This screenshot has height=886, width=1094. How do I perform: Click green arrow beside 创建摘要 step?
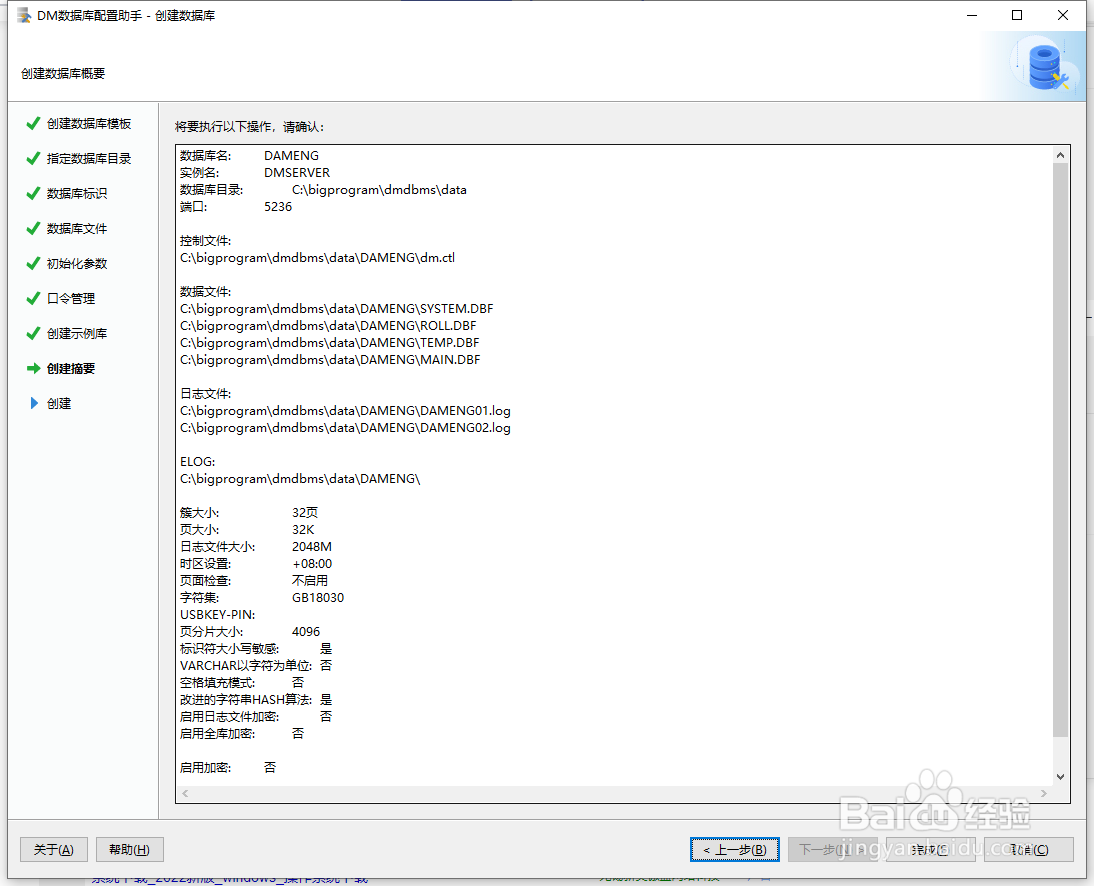[33, 368]
